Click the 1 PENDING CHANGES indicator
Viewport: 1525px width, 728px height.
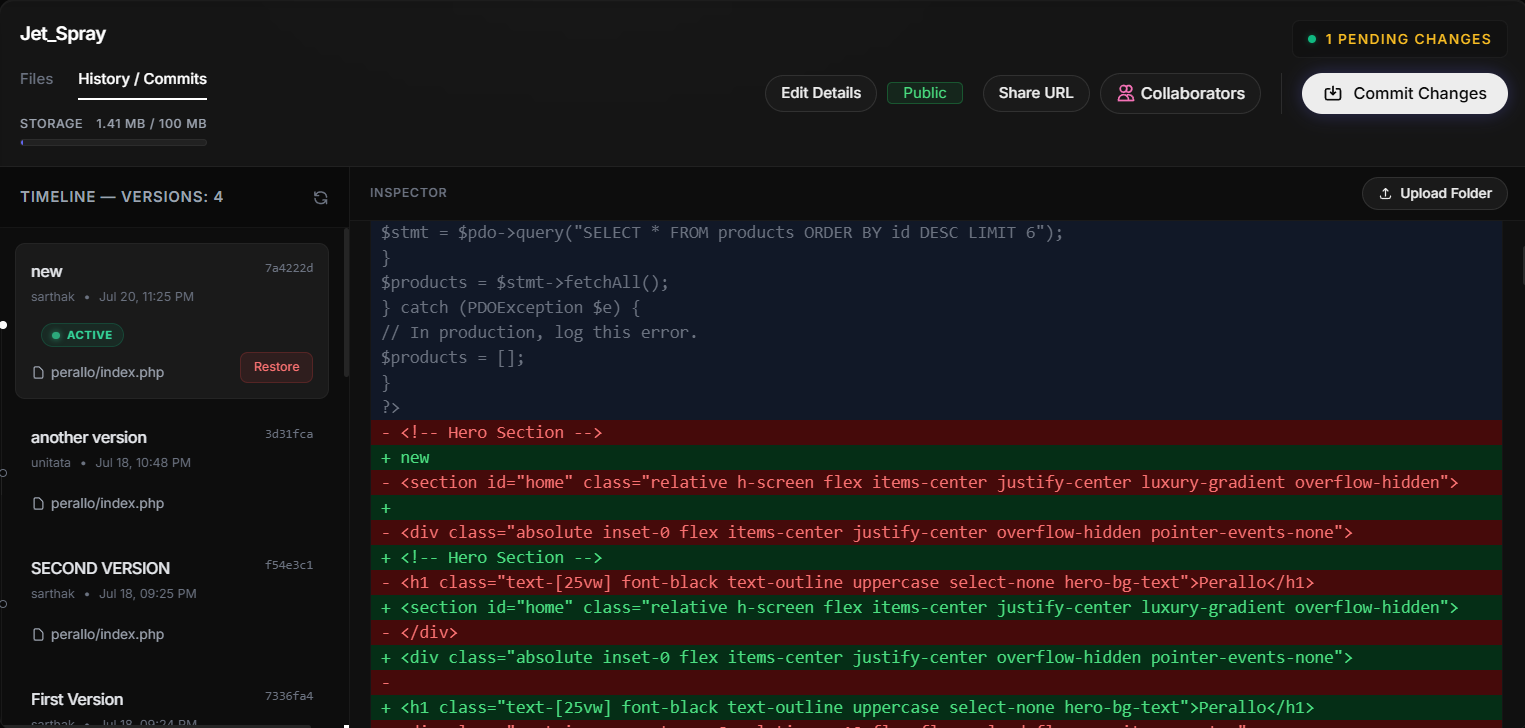1399,40
